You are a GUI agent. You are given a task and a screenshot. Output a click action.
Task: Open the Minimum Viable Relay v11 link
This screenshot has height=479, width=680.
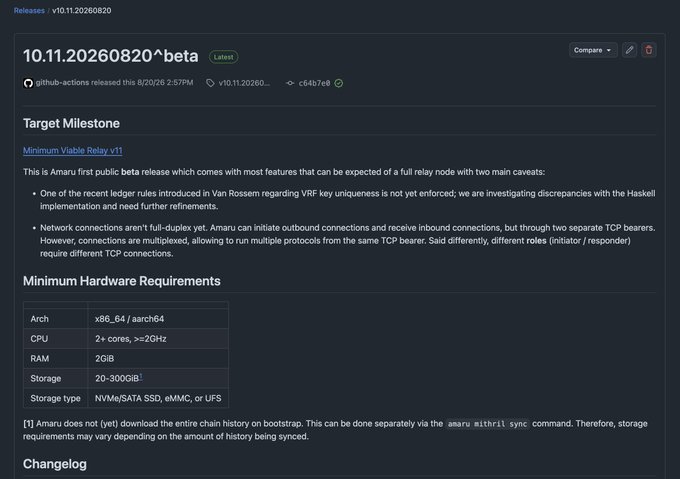click(x=72, y=150)
